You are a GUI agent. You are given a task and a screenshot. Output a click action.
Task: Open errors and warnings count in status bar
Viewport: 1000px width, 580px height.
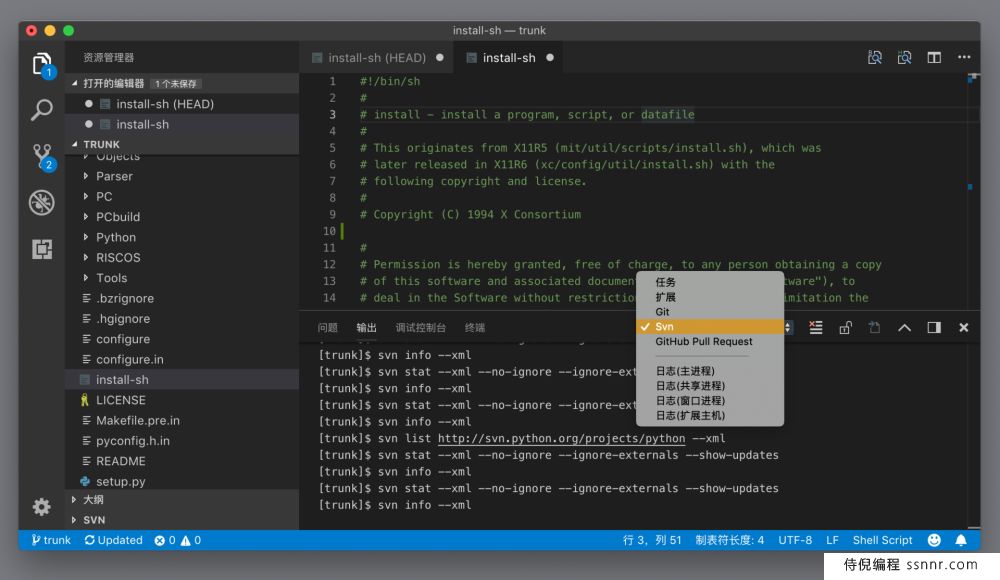click(177, 540)
